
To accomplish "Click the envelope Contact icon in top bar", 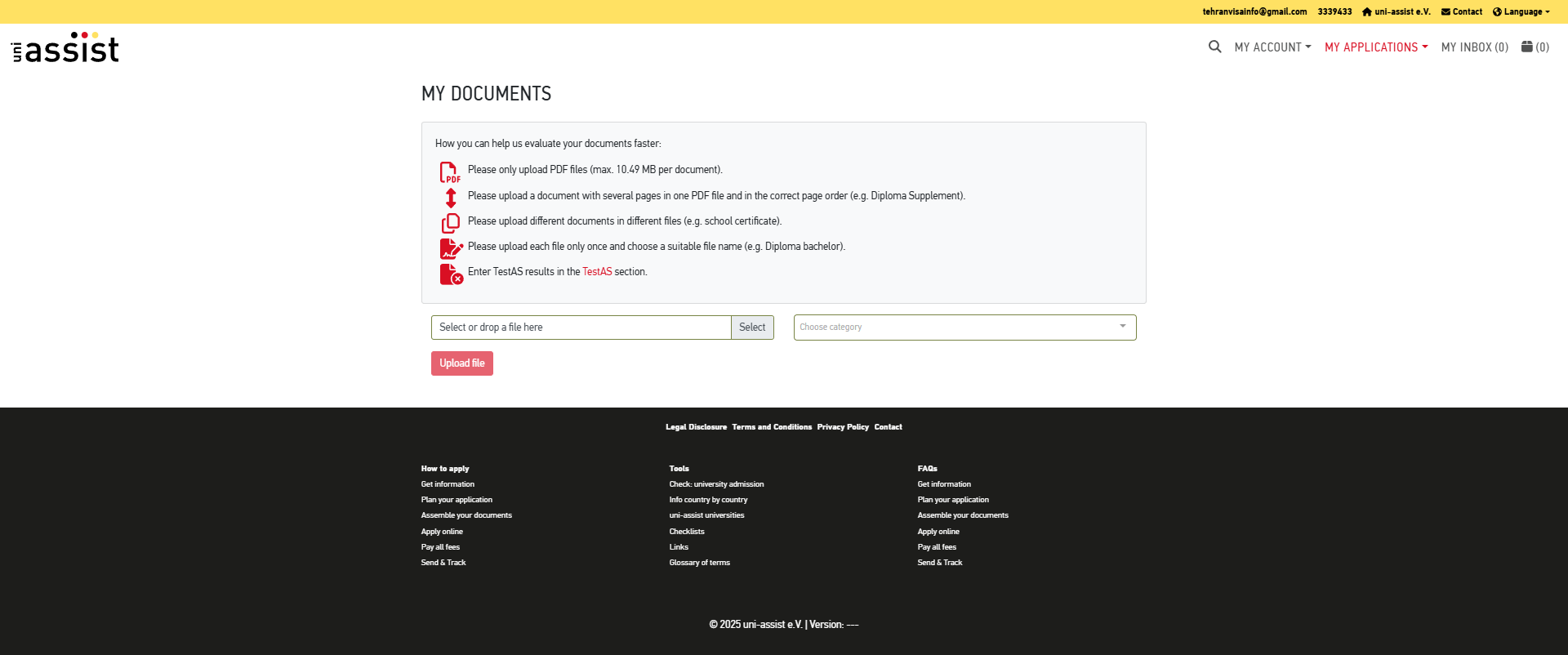I will [x=1445, y=12].
